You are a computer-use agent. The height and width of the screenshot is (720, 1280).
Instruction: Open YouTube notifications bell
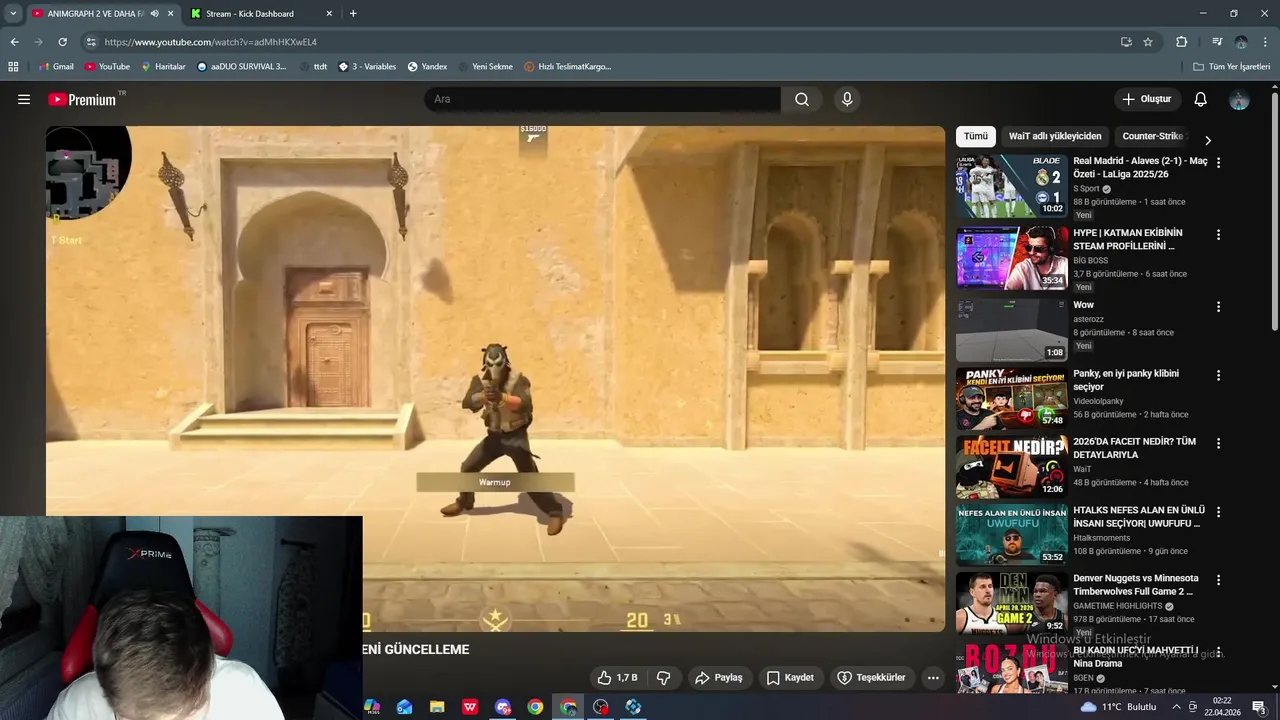pos(1201,99)
